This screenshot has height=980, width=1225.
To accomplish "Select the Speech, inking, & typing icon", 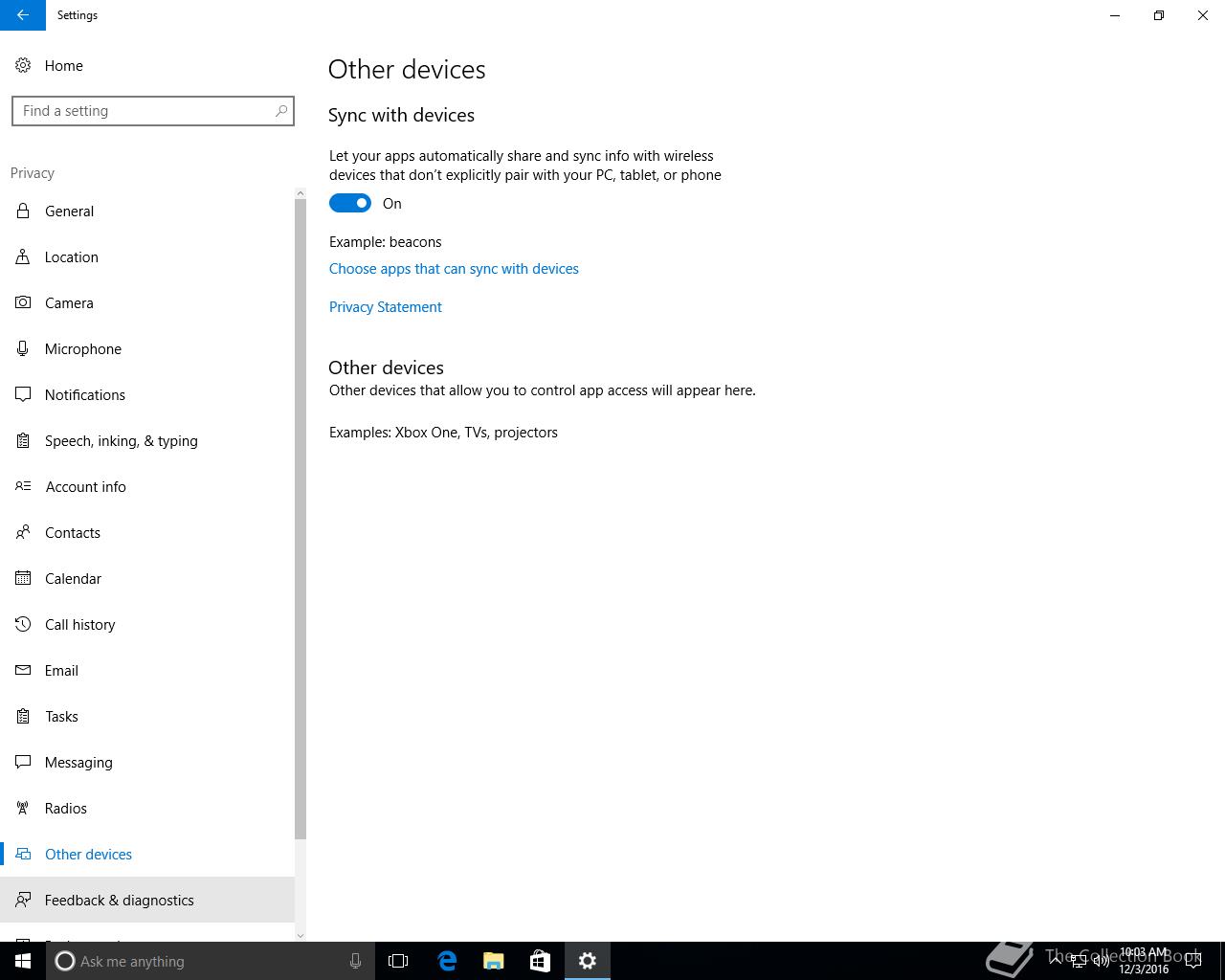I will [x=23, y=440].
